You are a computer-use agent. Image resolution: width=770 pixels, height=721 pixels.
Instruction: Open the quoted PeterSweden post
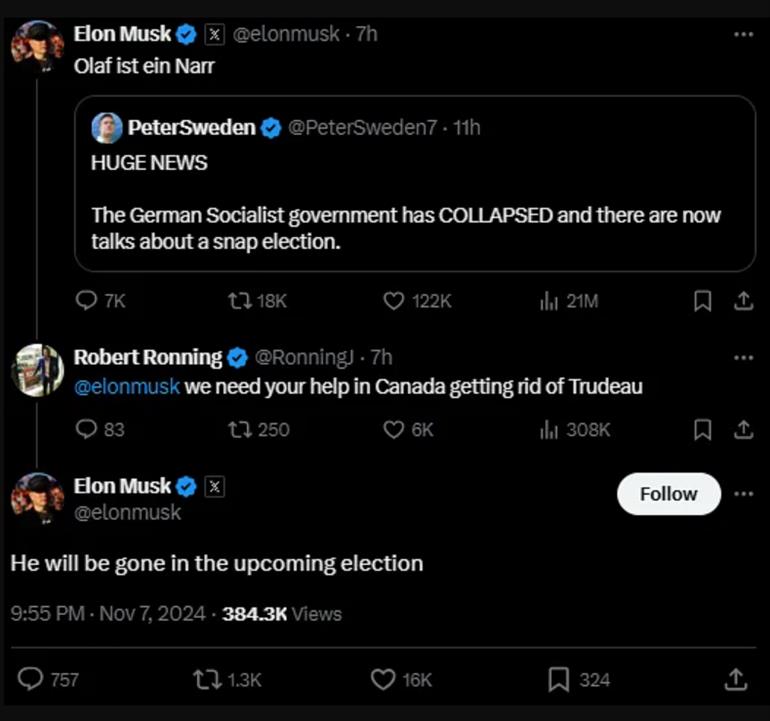coord(414,200)
